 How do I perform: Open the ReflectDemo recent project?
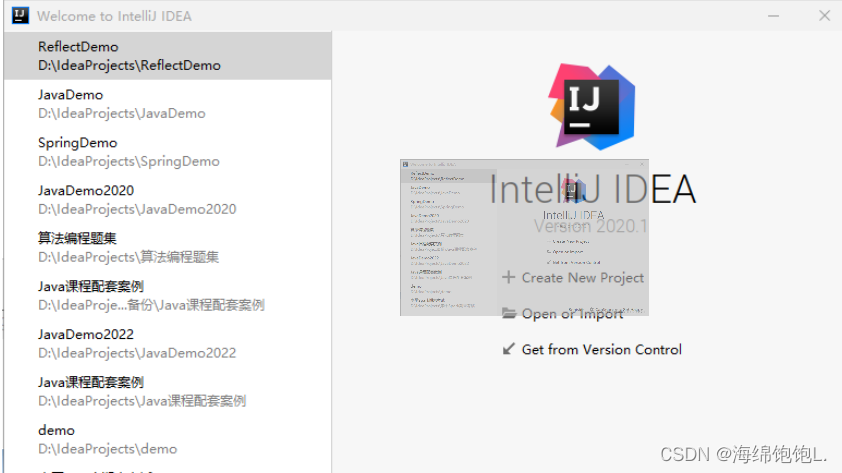pyautogui.click(x=168, y=56)
